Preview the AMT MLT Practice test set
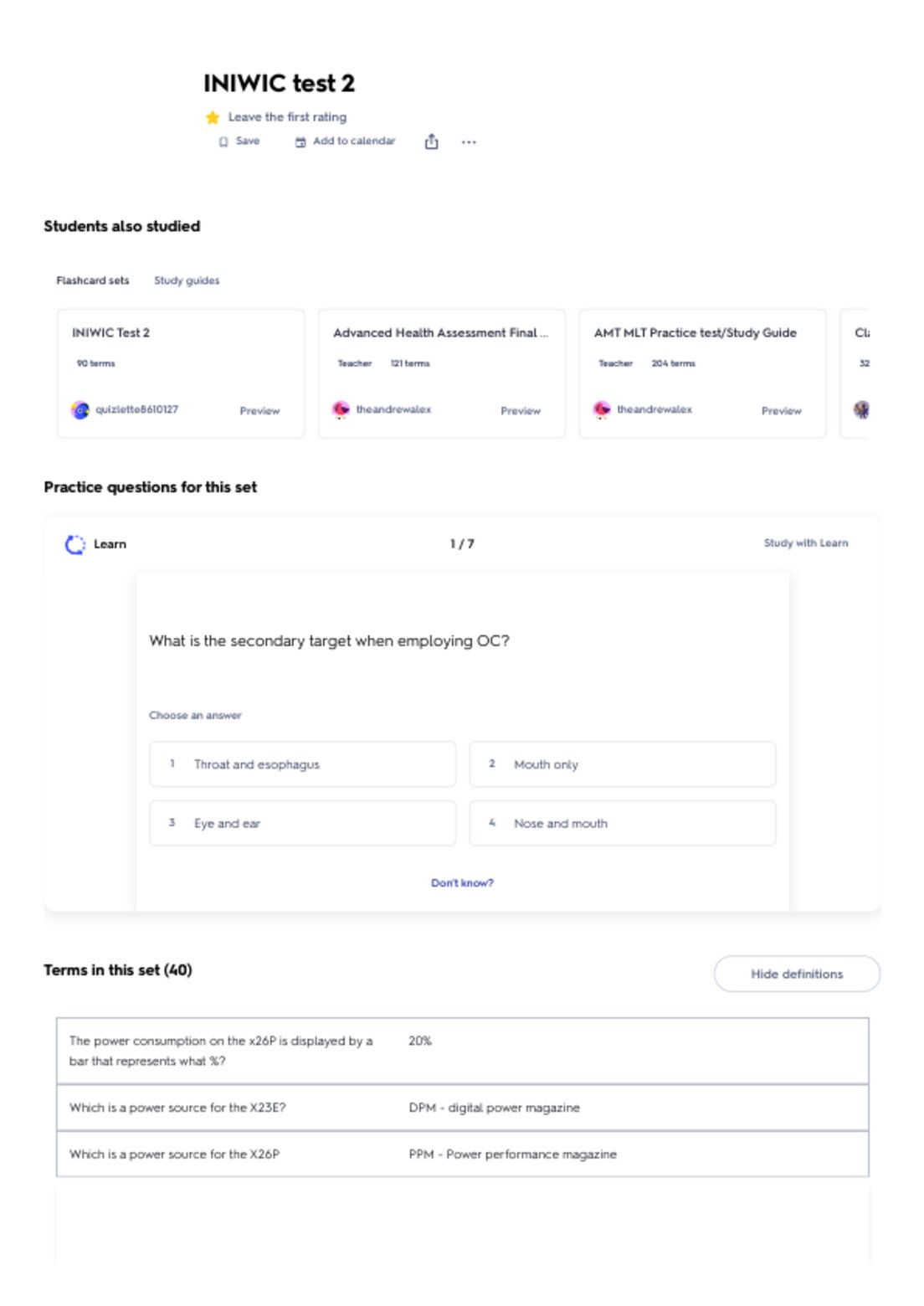924x1306 pixels. pos(781,411)
